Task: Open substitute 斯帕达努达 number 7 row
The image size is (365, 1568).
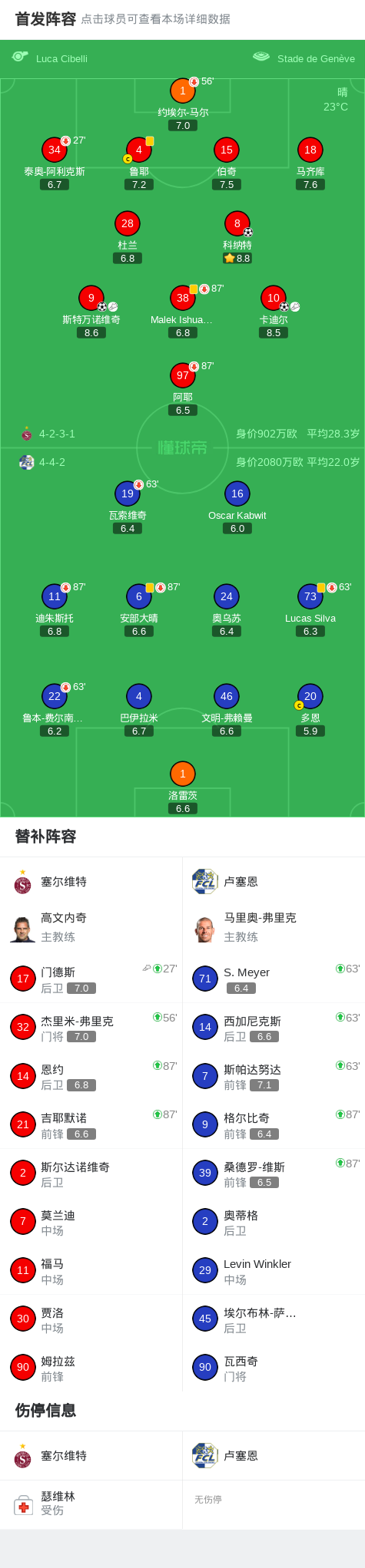Action: click(x=274, y=1076)
